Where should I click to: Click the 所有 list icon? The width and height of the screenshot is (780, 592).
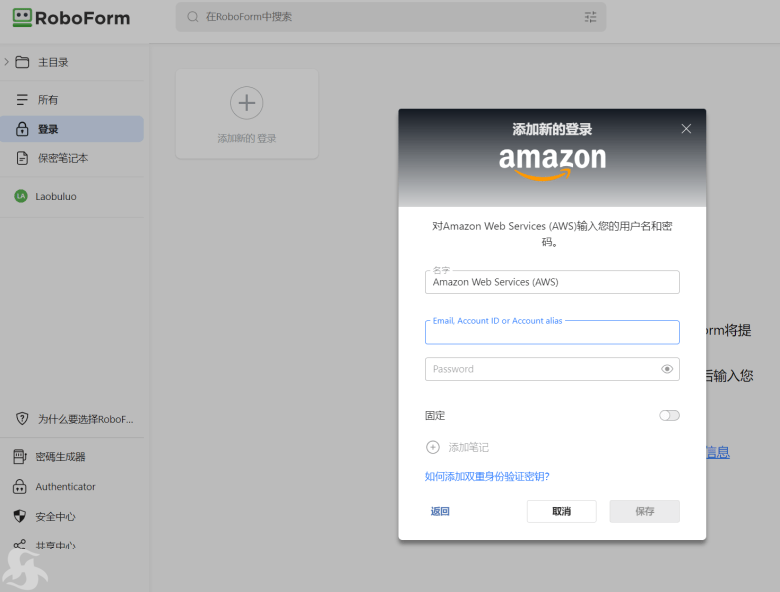click(22, 99)
